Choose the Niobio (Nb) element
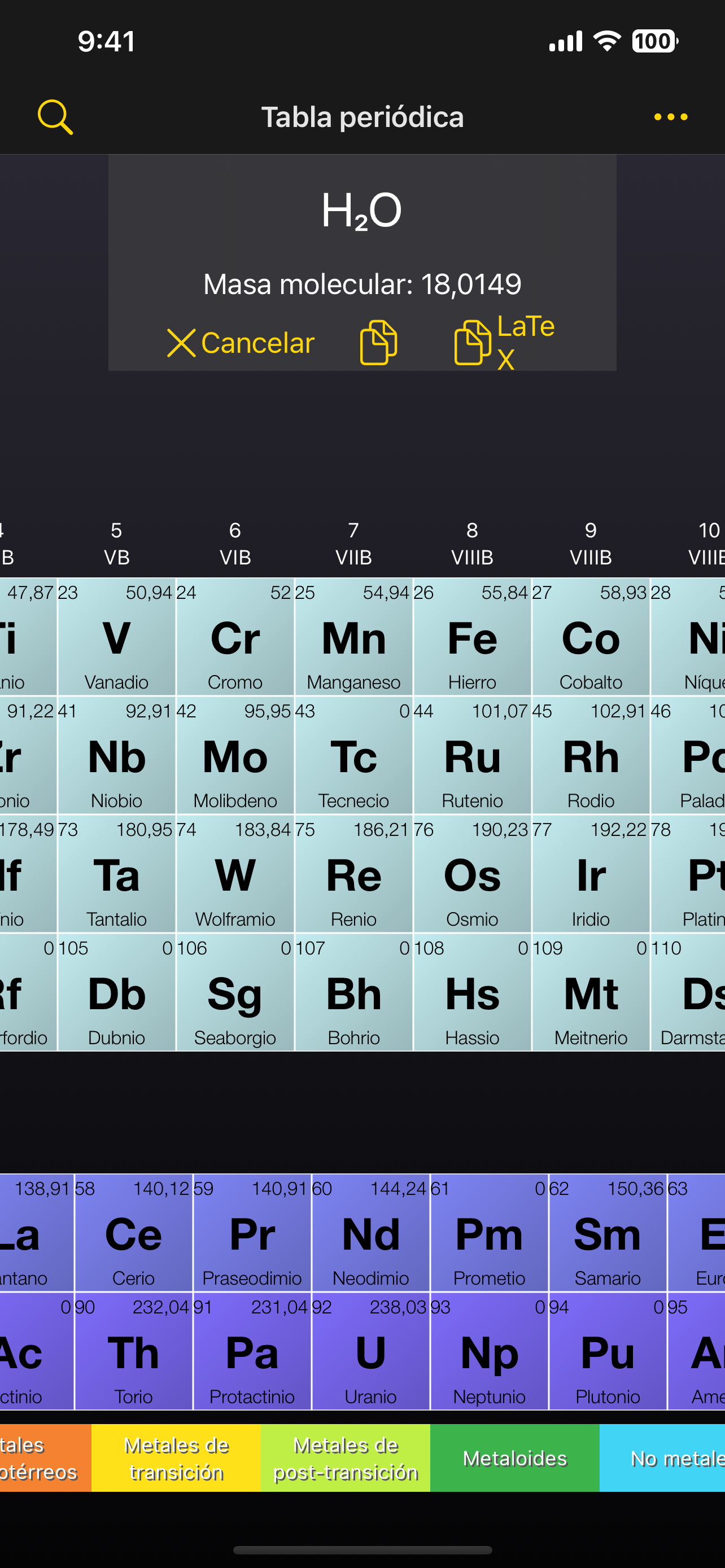Viewport: 725px width, 1568px height. click(x=116, y=755)
